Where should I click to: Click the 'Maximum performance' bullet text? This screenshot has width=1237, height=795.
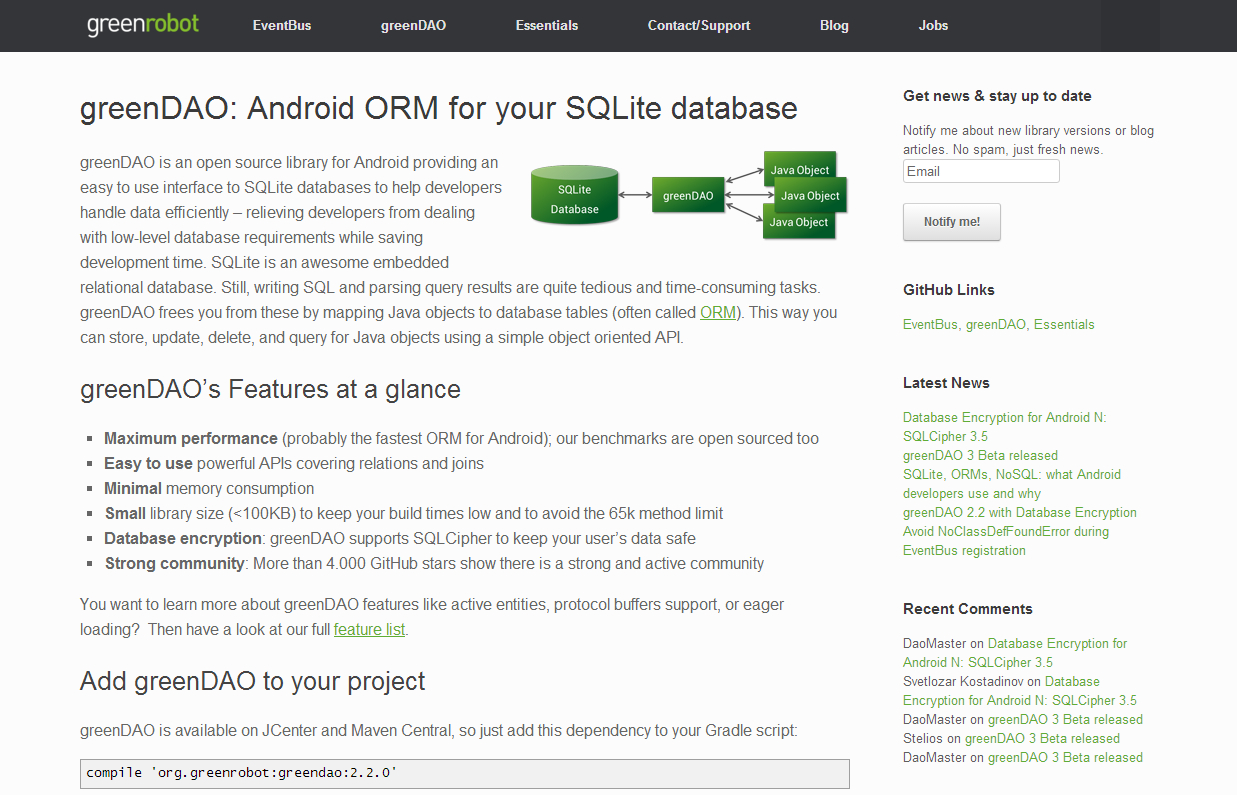click(191, 438)
